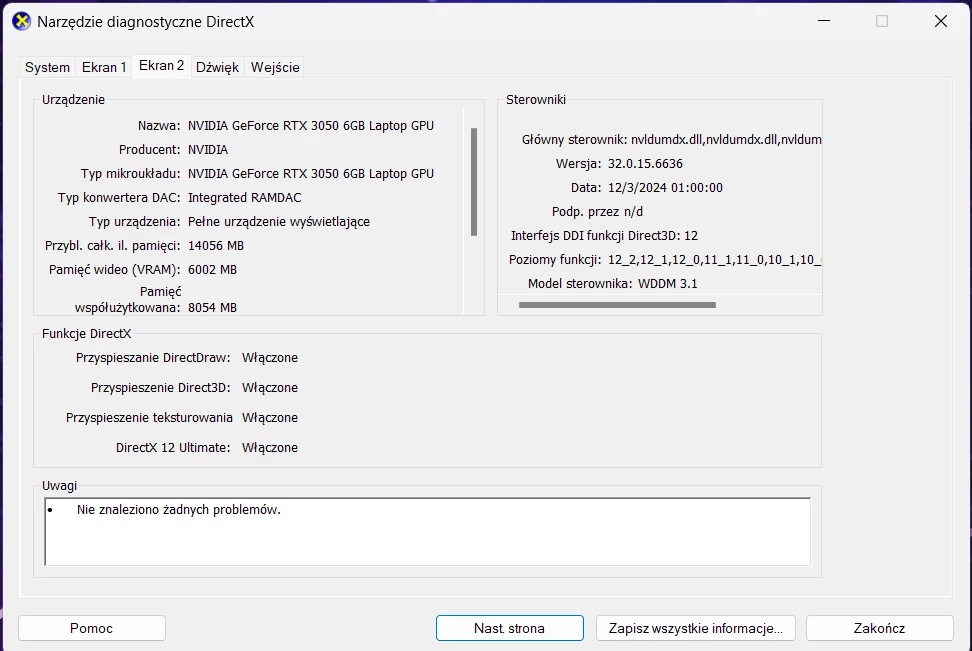Switch to the Wejście tab
Image resolution: width=972 pixels, height=651 pixels.
pos(274,67)
